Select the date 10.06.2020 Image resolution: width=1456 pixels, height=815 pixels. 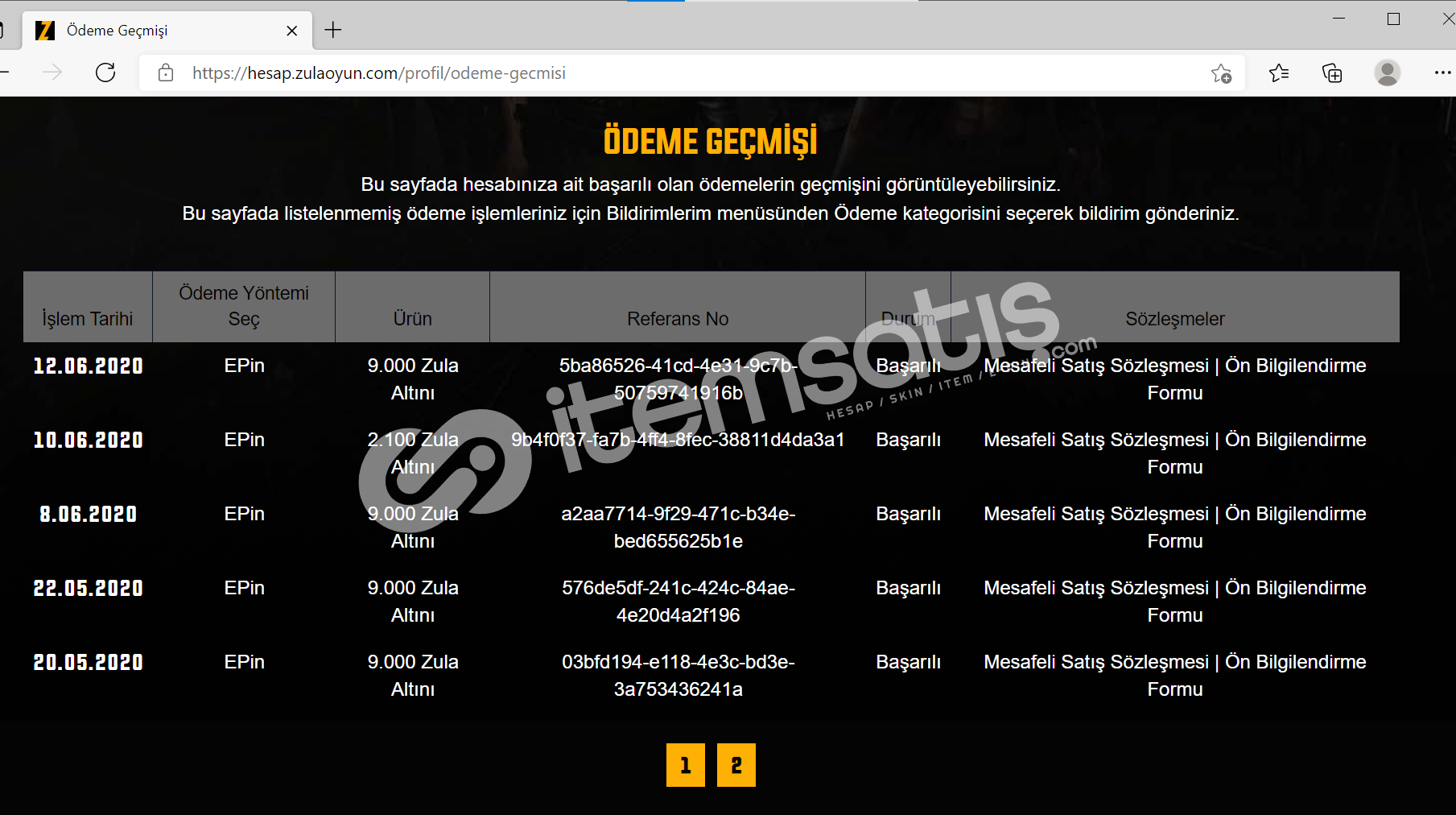88,441
